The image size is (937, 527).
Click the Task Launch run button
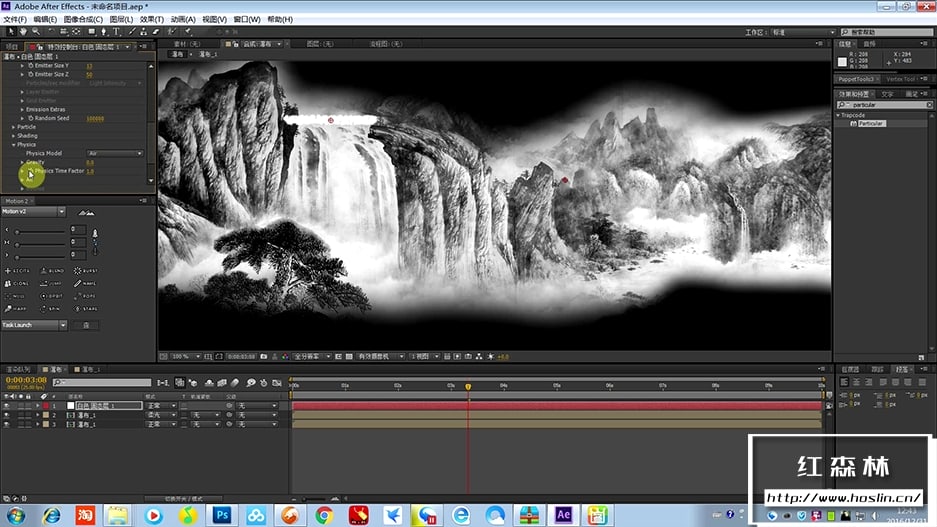pyautogui.click(x=85, y=325)
